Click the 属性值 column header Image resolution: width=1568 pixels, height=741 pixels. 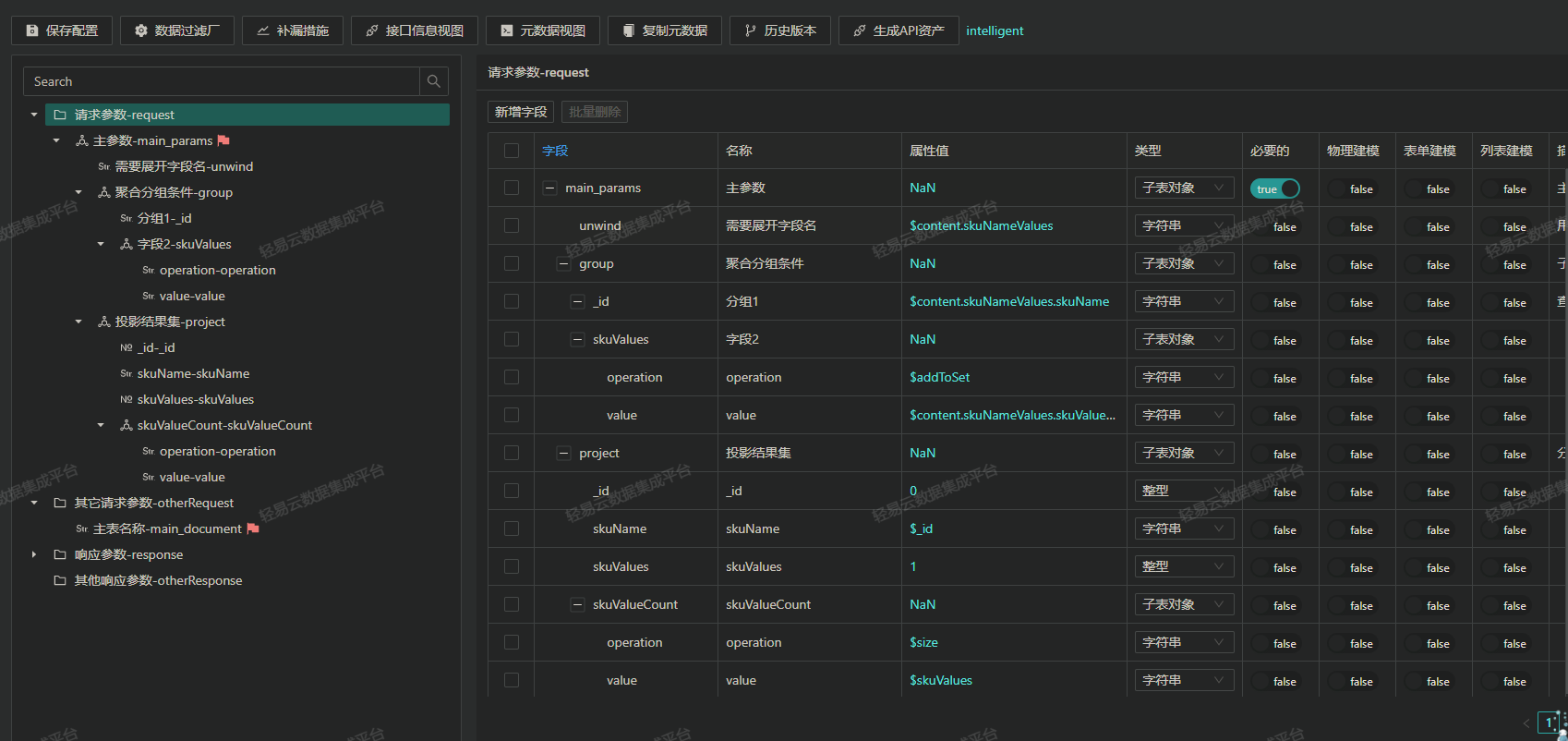click(929, 151)
